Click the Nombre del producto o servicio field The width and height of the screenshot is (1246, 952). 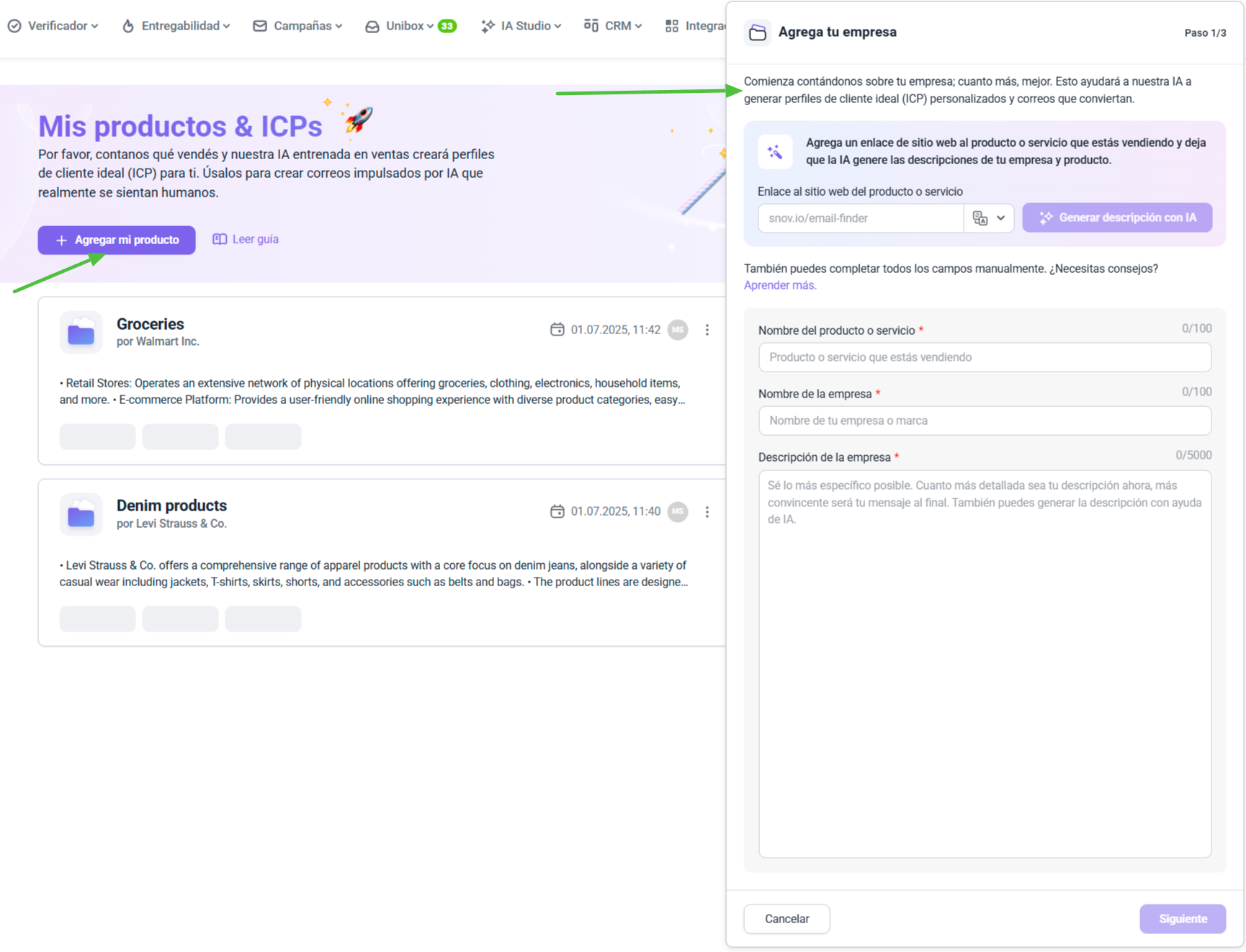coord(985,357)
